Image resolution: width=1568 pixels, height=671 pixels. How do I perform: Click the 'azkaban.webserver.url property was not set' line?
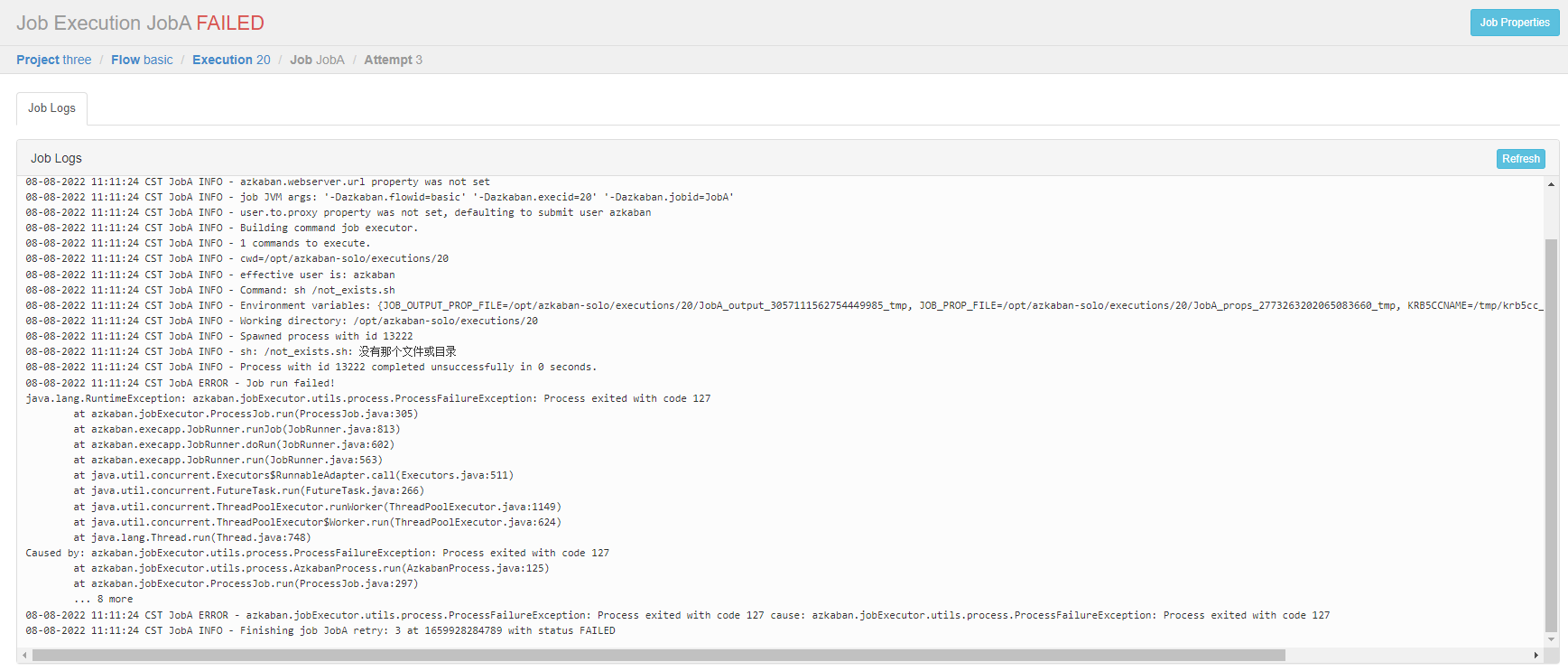(x=258, y=182)
